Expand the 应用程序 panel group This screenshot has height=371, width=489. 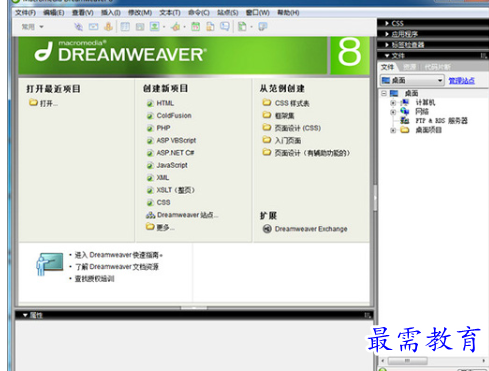(x=387, y=34)
